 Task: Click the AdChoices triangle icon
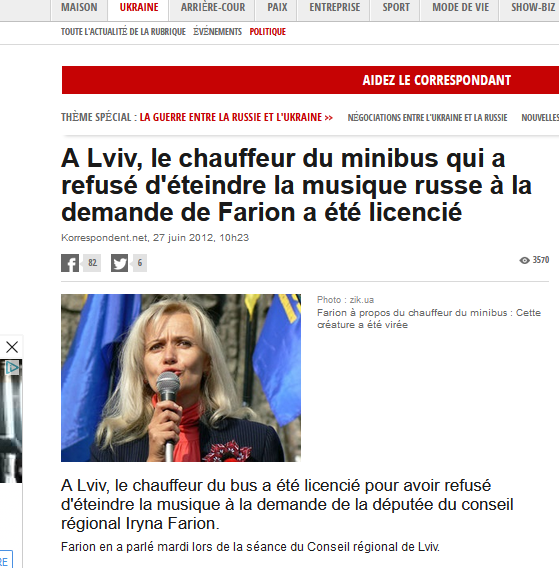[12, 368]
